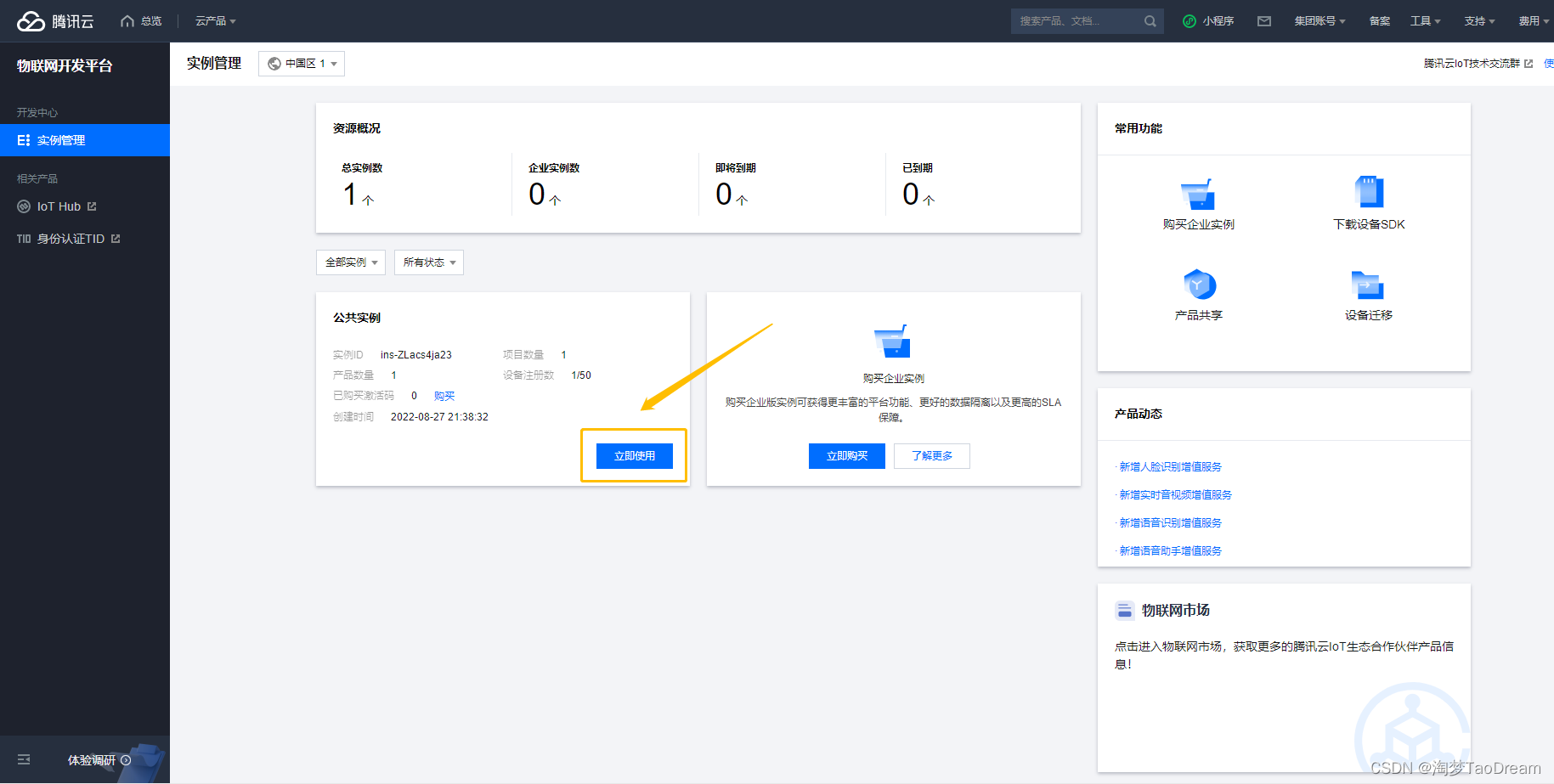Go to 总览 in top navigation
The image size is (1554, 784).
(151, 21)
